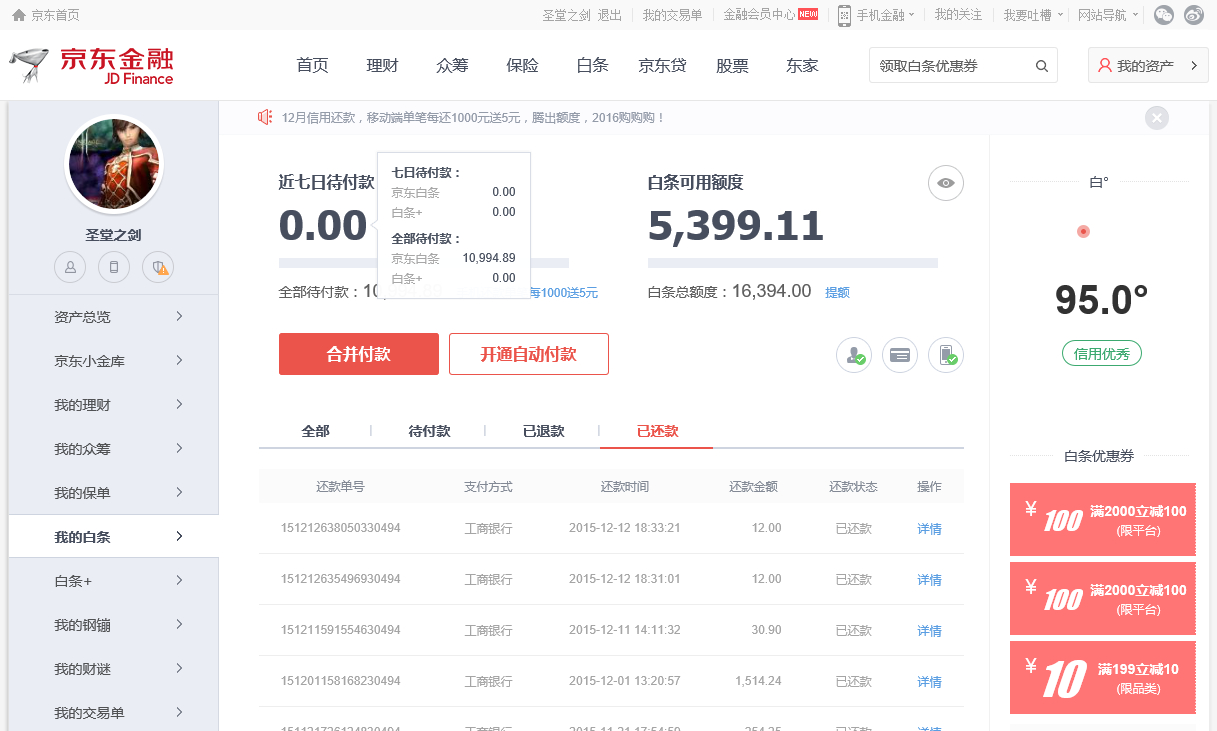The image size is (1217, 731).
Task: Click the 手机金融 phone QR icon
Action: 844,15
